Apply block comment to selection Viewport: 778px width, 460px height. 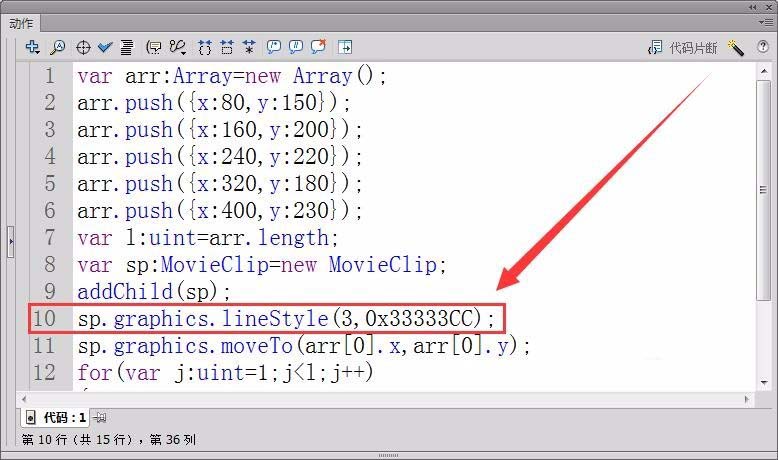pyautogui.click(x=273, y=47)
